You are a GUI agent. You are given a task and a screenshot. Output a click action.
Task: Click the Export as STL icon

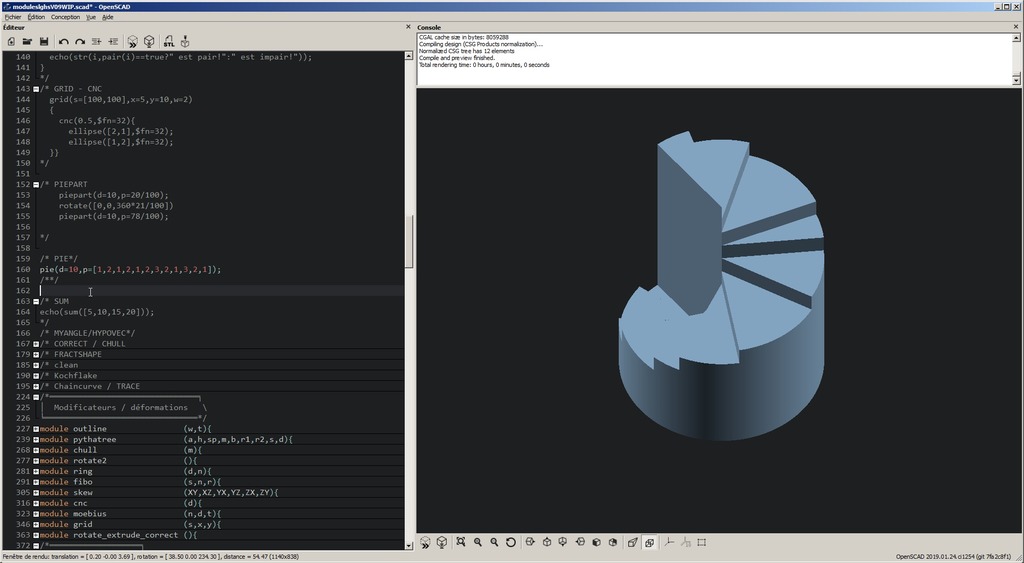168,41
